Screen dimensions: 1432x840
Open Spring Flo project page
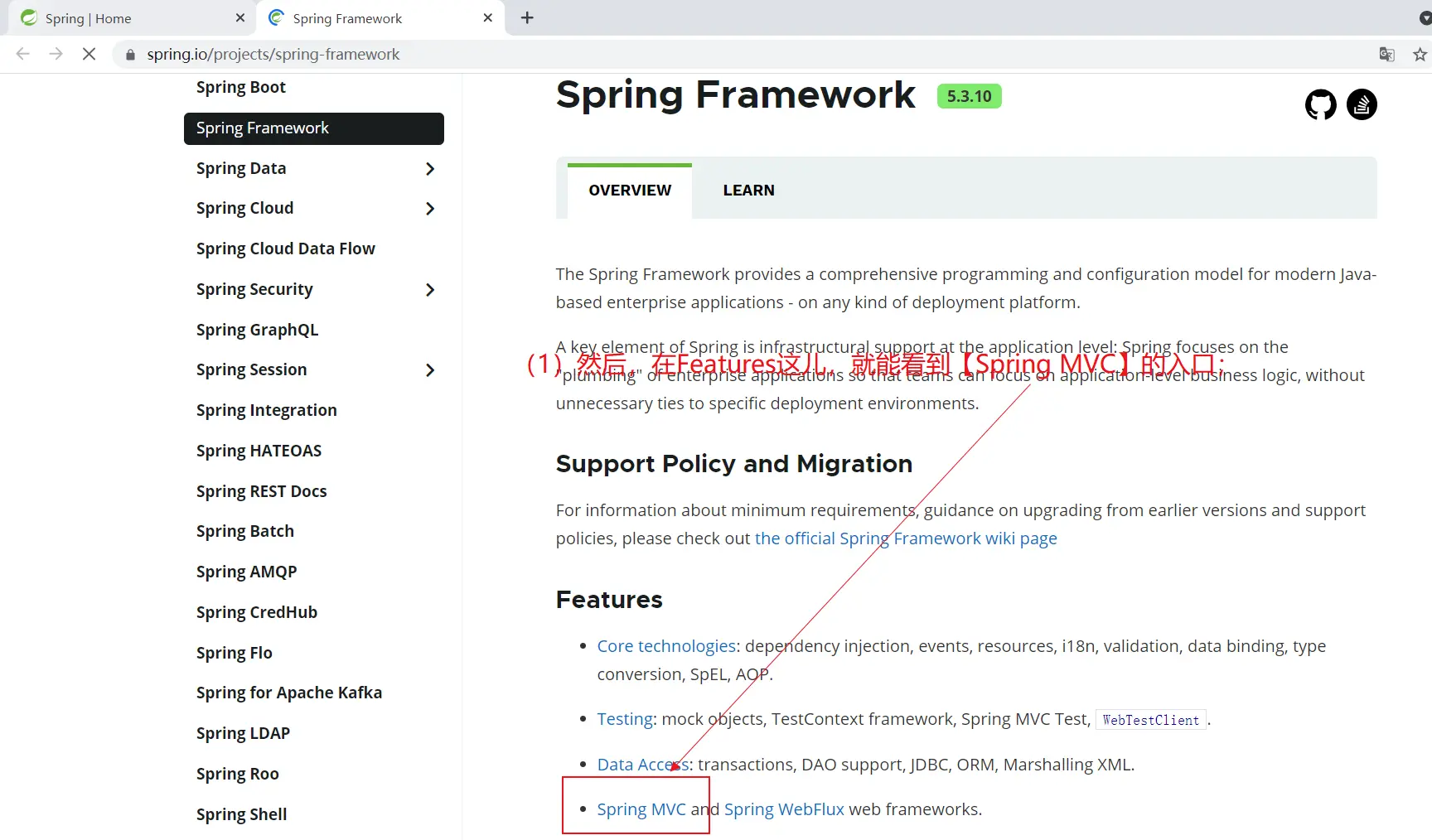pos(235,653)
